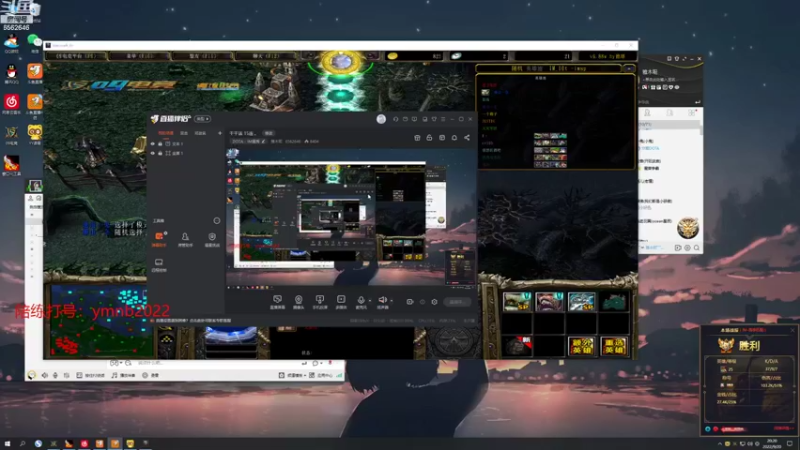Click padlock icon above preview

pyautogui.click(x=430, y=138)
